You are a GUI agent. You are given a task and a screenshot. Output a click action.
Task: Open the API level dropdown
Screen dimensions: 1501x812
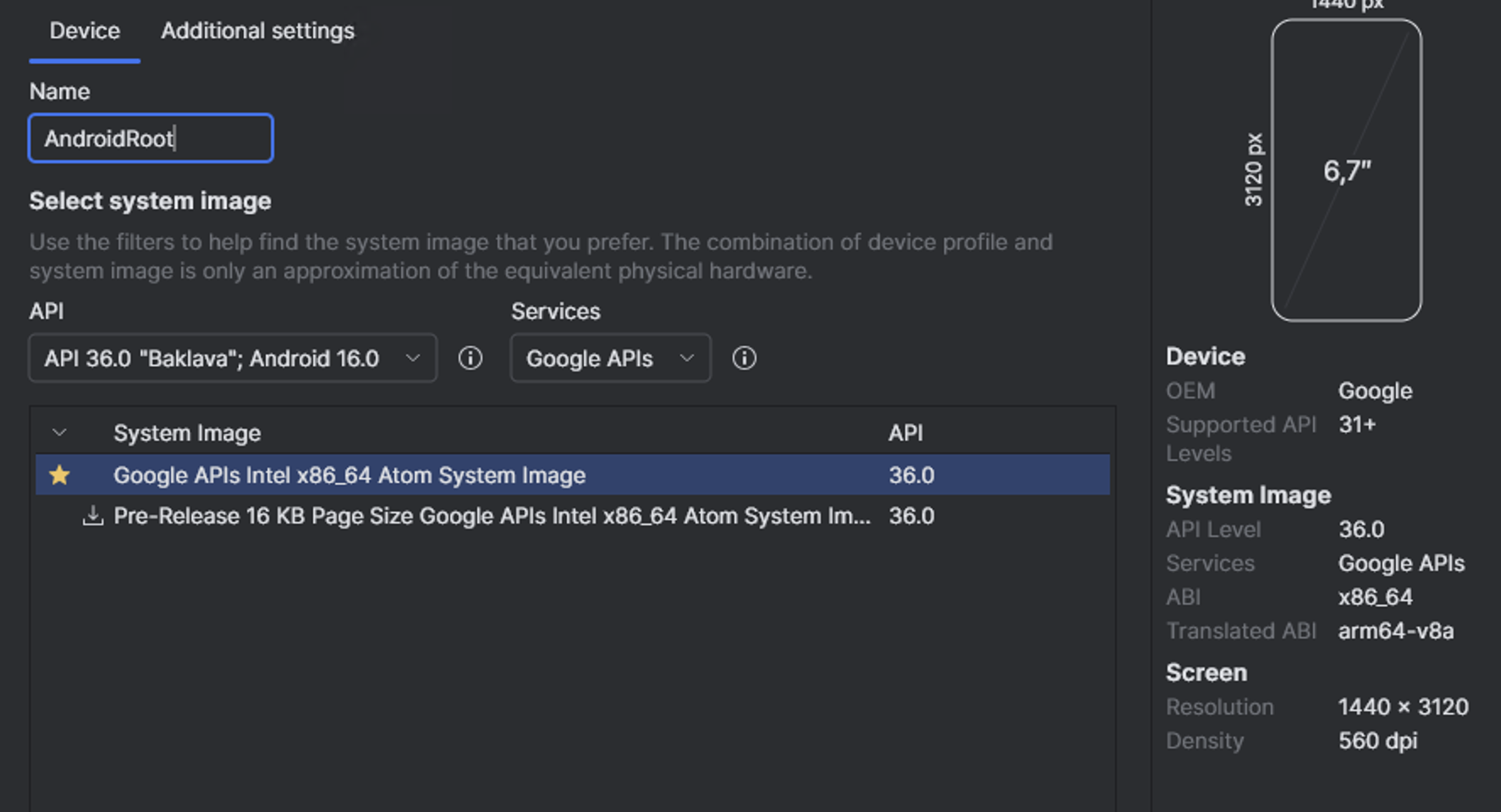[x=233, y=358]
